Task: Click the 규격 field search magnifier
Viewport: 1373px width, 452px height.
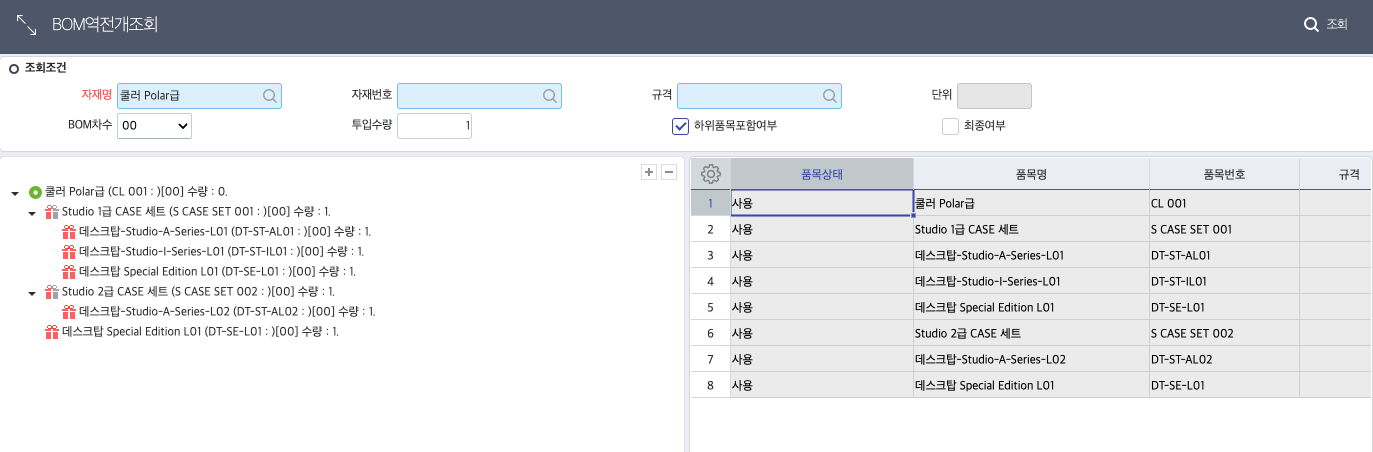Action: 829,96
